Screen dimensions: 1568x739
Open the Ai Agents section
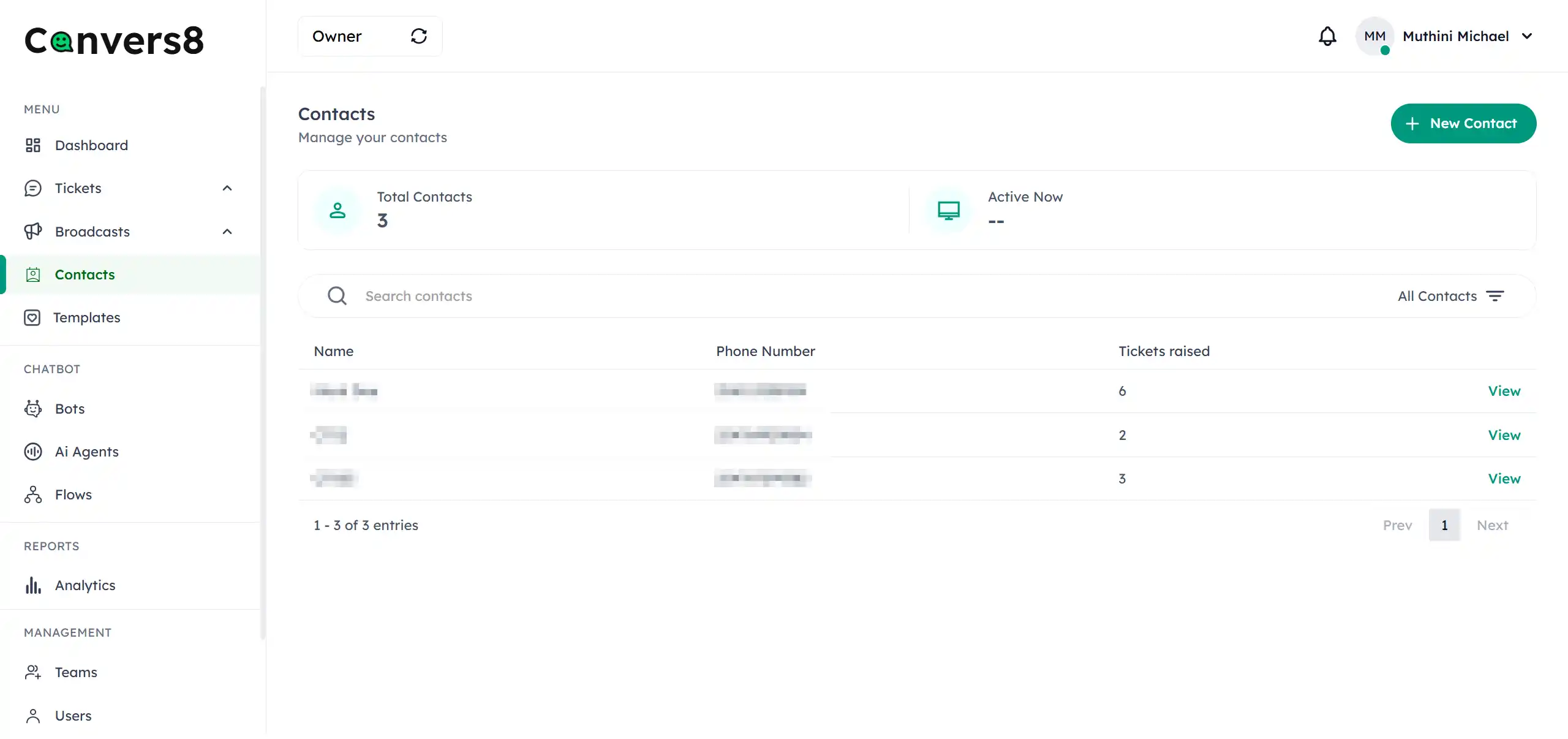(86, 452)
